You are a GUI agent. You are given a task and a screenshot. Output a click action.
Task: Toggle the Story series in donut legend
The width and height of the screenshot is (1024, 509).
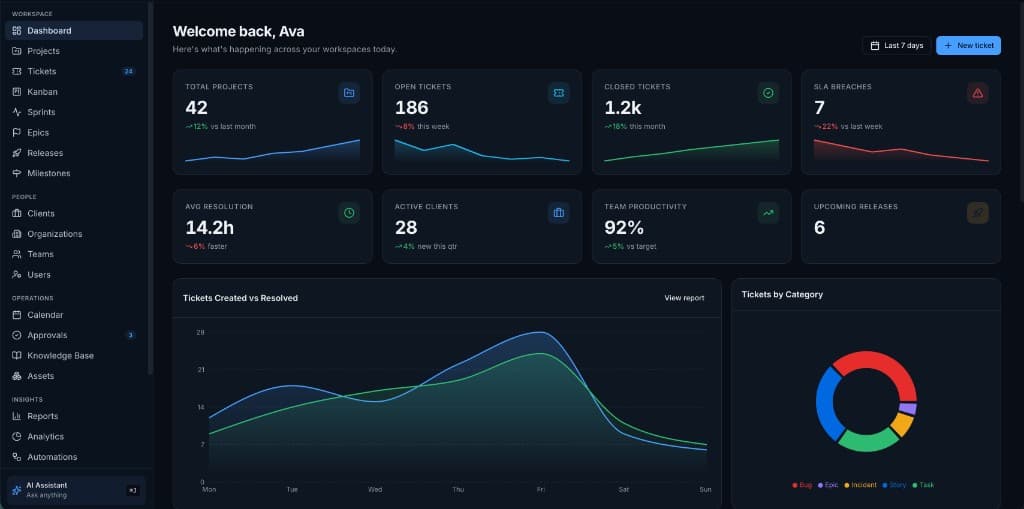[894, 485]
